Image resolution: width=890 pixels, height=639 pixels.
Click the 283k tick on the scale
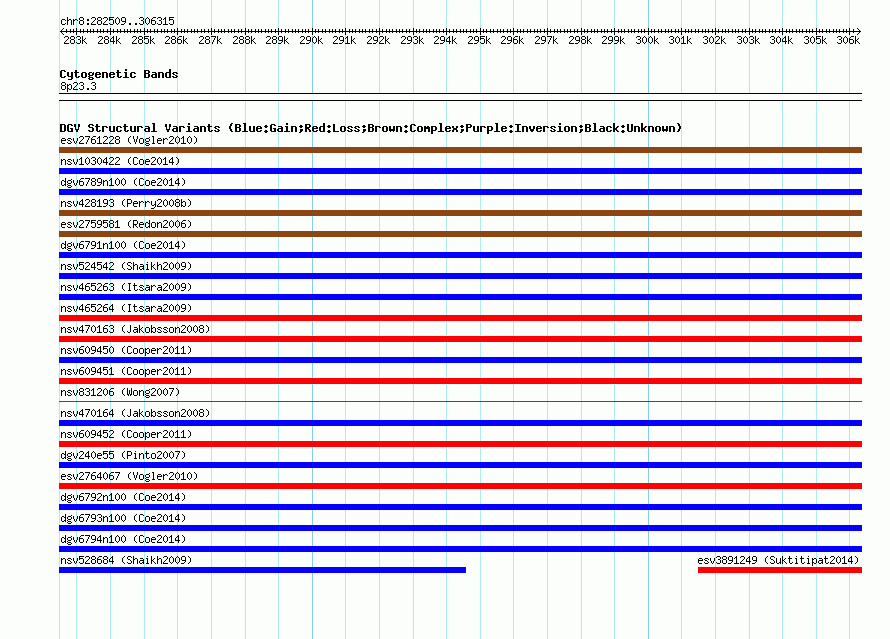click(75, 41)
